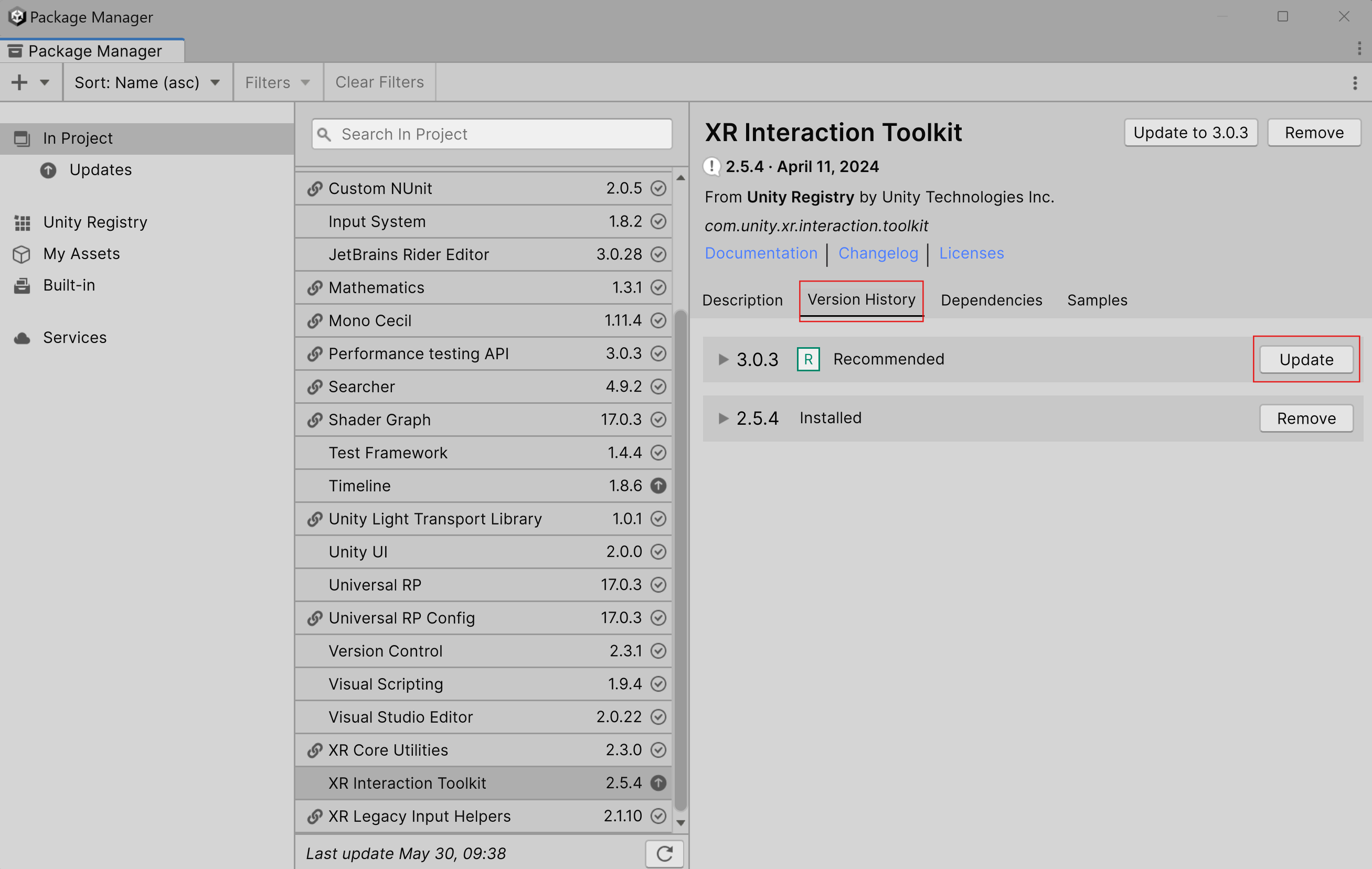Expand version 3.0.3 details
Viewport: 1372px width, 869px height.
724,359
